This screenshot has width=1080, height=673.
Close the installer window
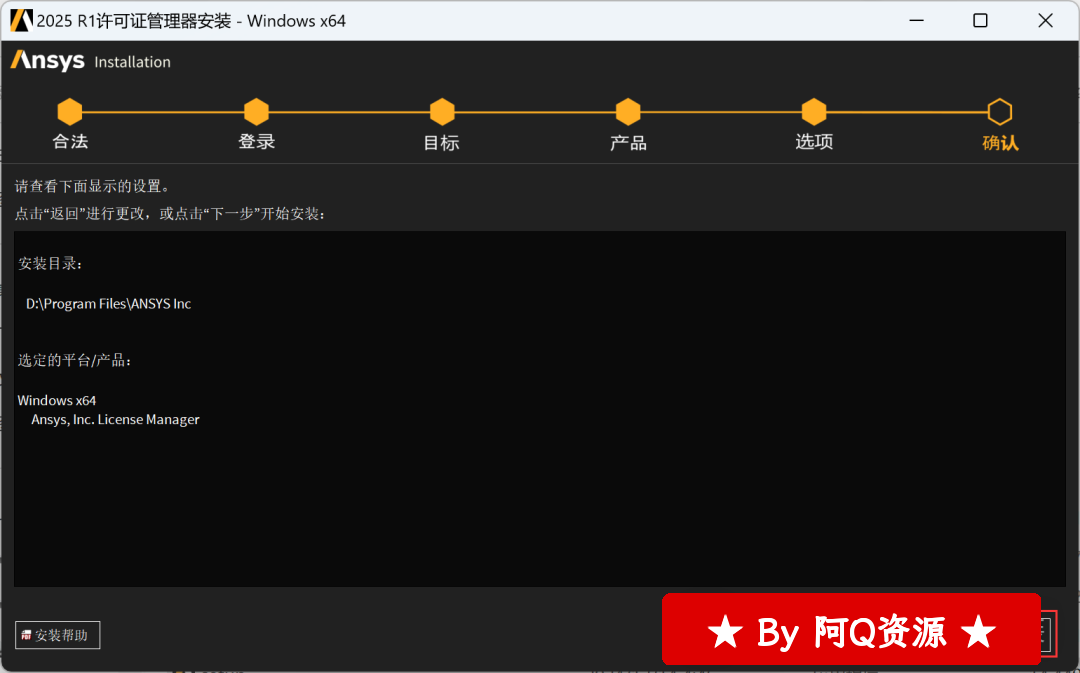(x=1045, y=21)
